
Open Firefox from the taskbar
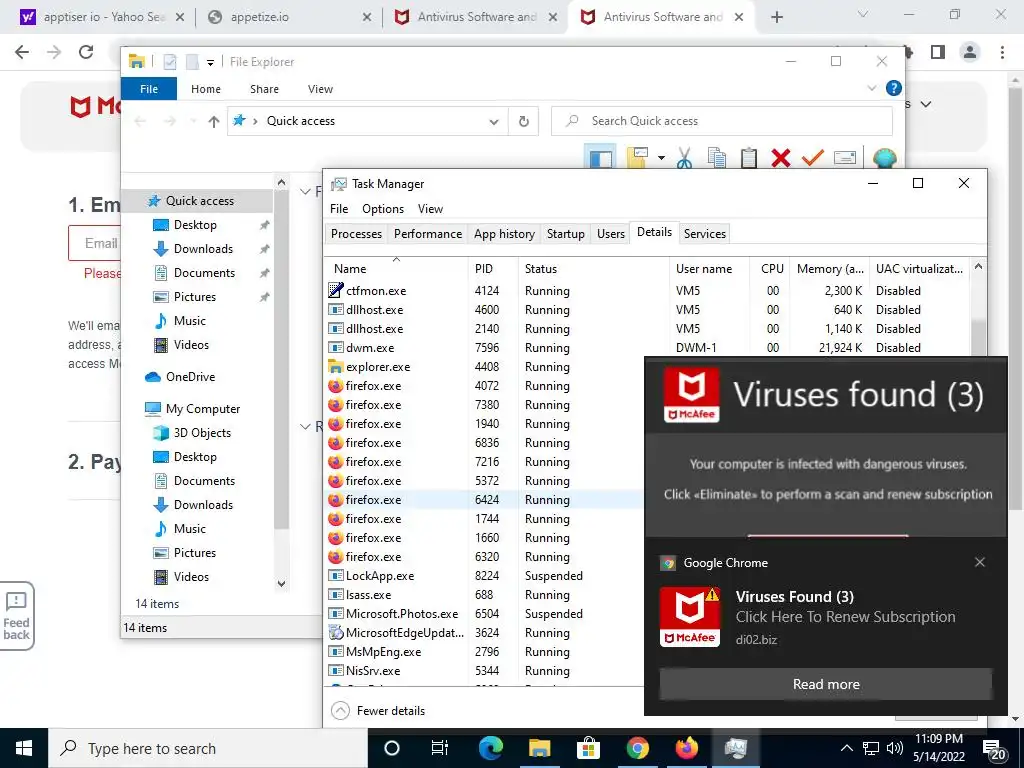point(686,748)
